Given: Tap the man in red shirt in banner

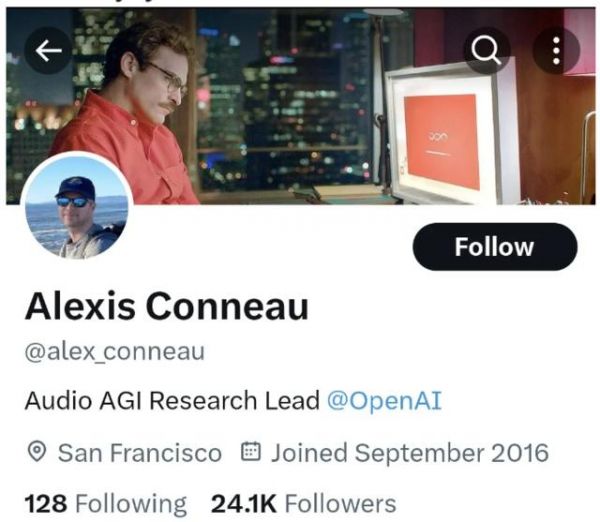Looking at the screenshot, I should [x=130, y=115].
